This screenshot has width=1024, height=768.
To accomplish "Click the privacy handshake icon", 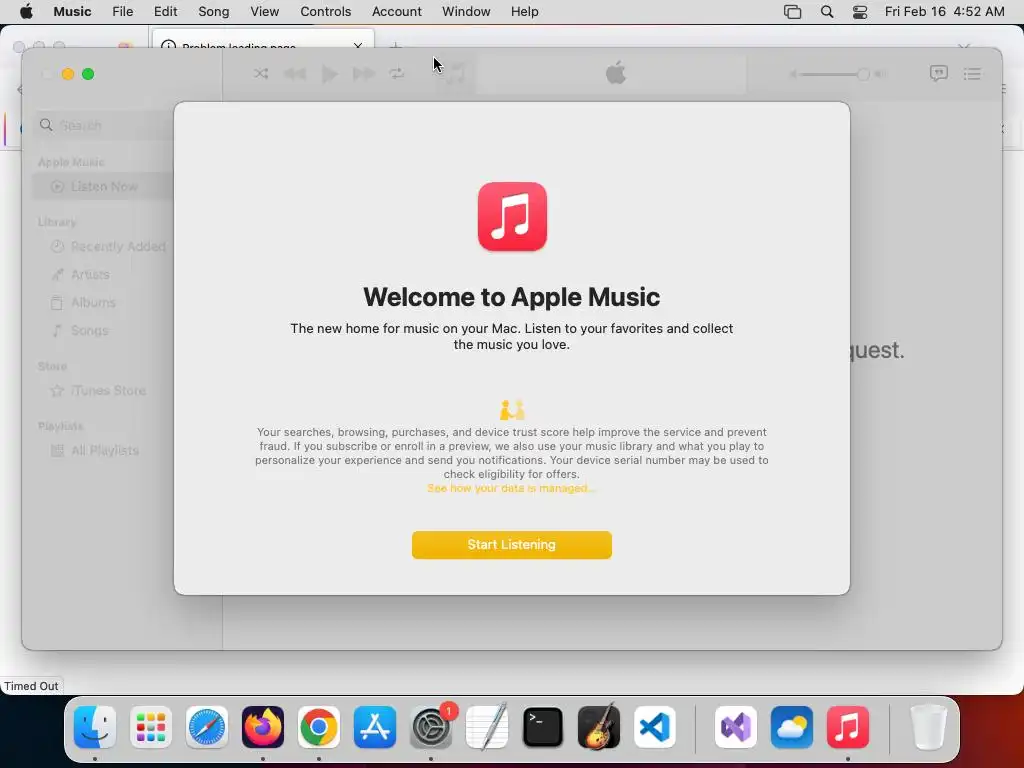I will click(512, 410).
